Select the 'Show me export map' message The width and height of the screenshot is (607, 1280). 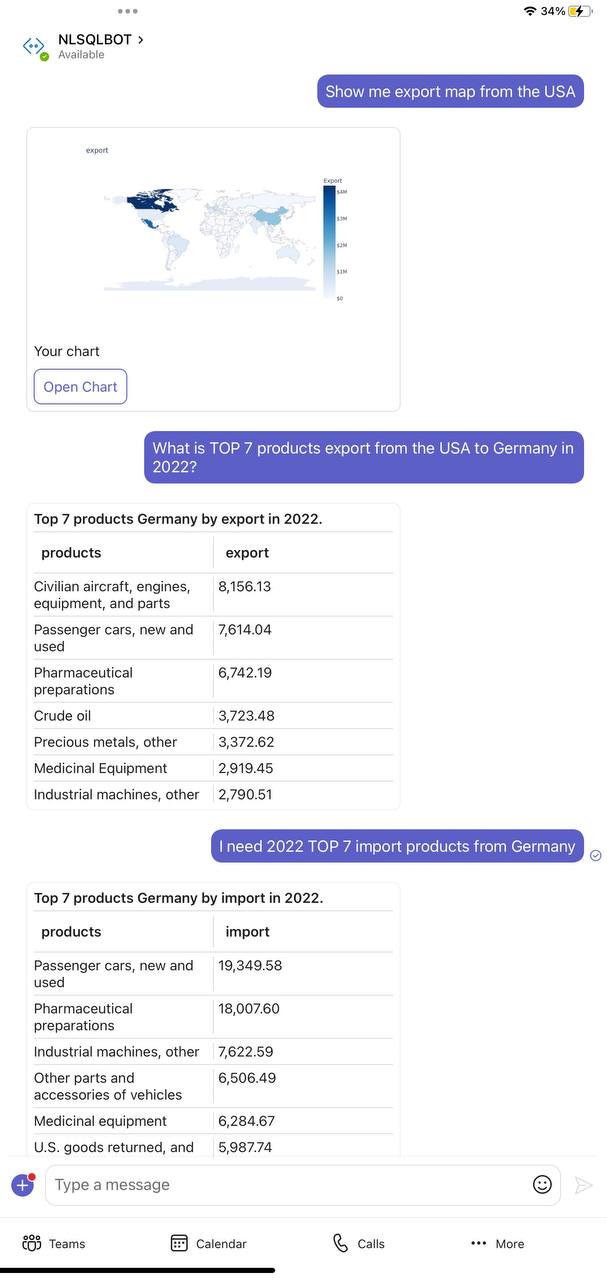tap(450, 91)
